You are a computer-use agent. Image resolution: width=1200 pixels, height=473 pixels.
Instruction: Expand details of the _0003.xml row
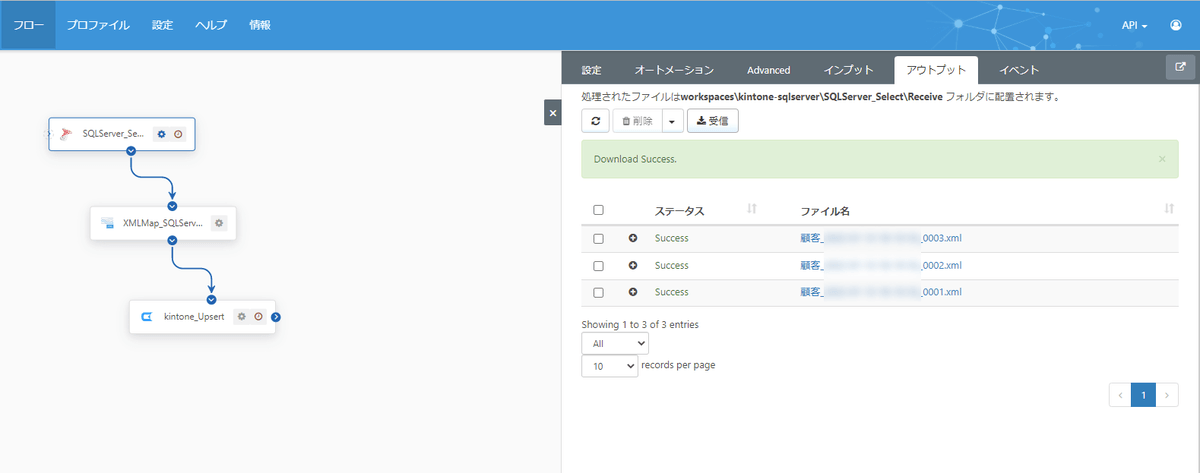pos(633,239)
